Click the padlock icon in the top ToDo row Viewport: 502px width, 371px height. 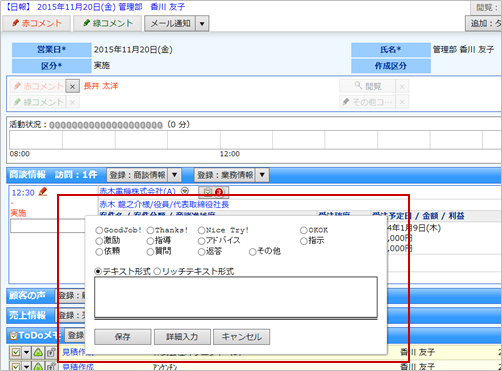coord(51,352)
